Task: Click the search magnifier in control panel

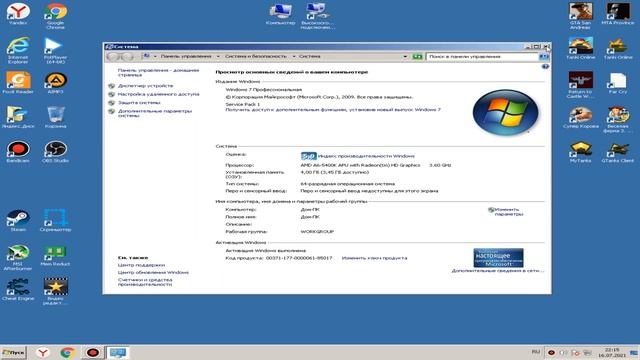Action: click(x=544, y=56)
